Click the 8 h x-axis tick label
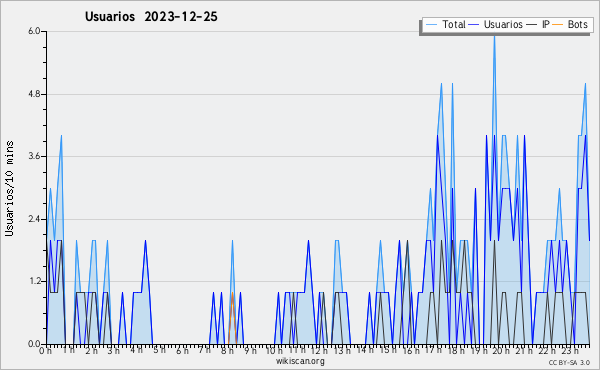This screenshot has height=370, width=600. pos(227,351)
